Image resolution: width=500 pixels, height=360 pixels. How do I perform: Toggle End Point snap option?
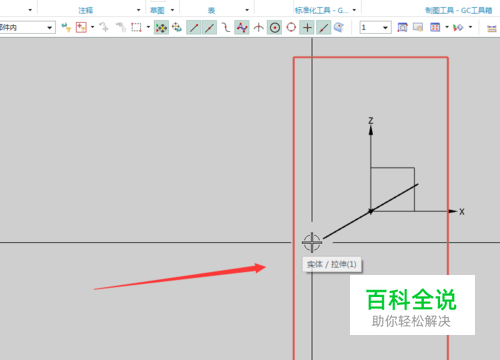point(194,28)
